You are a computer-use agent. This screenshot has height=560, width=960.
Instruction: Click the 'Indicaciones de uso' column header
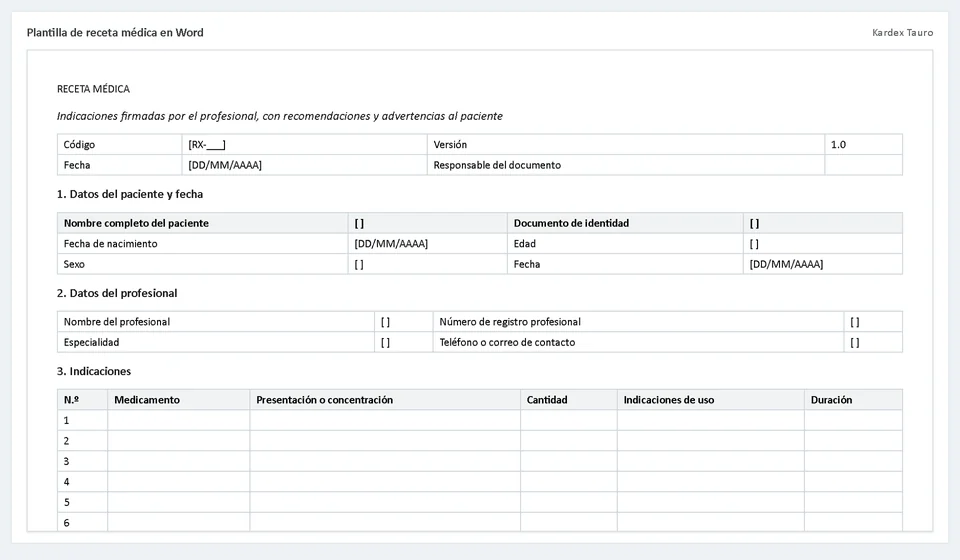(x=711, y=400)
